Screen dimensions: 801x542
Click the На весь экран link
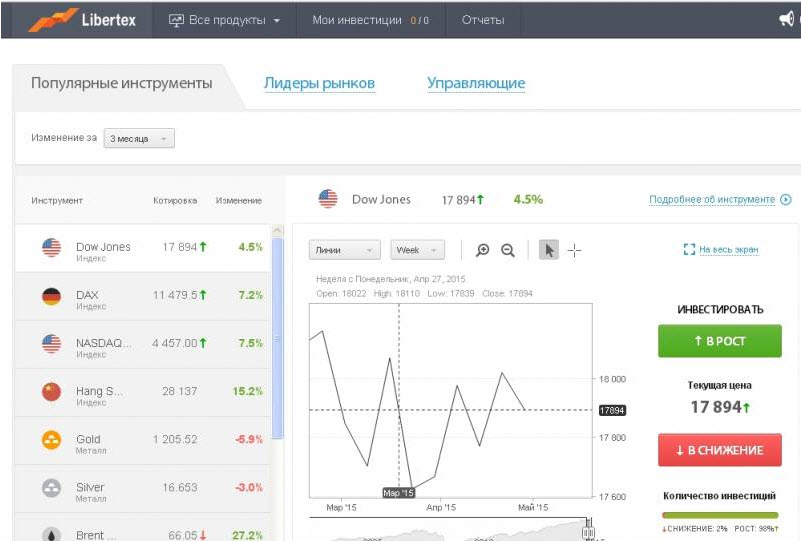point(728,249)
